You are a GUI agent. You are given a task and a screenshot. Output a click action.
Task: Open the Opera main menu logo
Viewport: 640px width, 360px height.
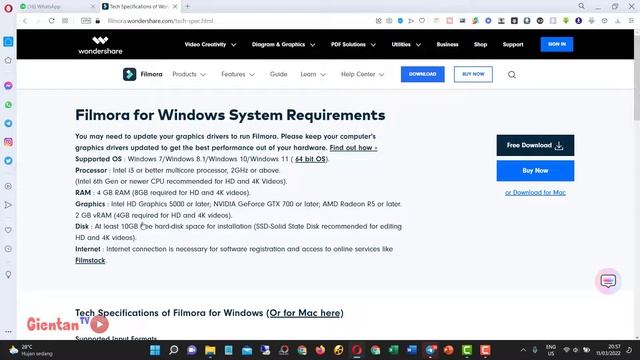(x=8, y=8)
